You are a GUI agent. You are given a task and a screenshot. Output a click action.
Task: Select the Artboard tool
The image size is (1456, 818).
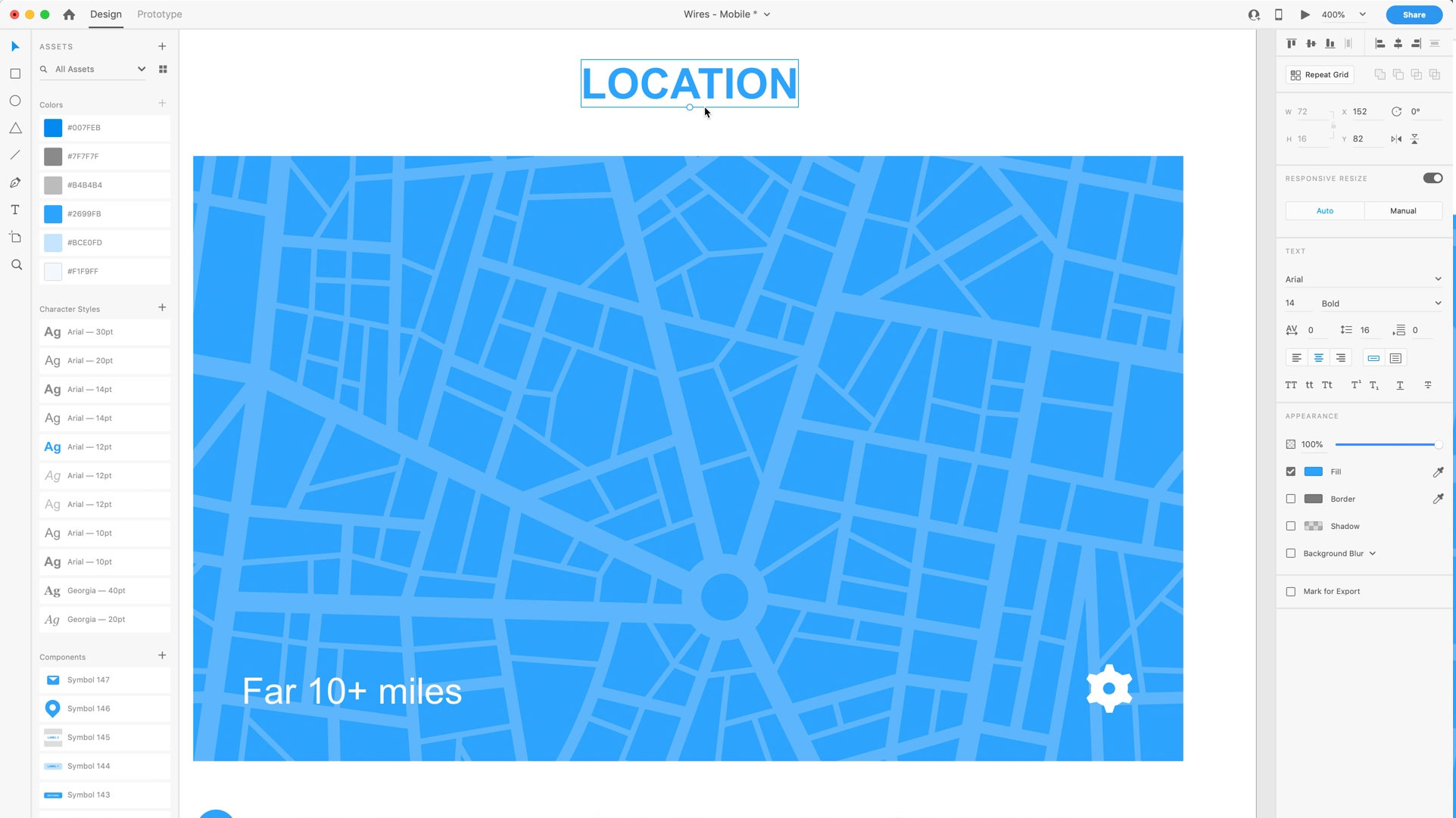point(15,238)
